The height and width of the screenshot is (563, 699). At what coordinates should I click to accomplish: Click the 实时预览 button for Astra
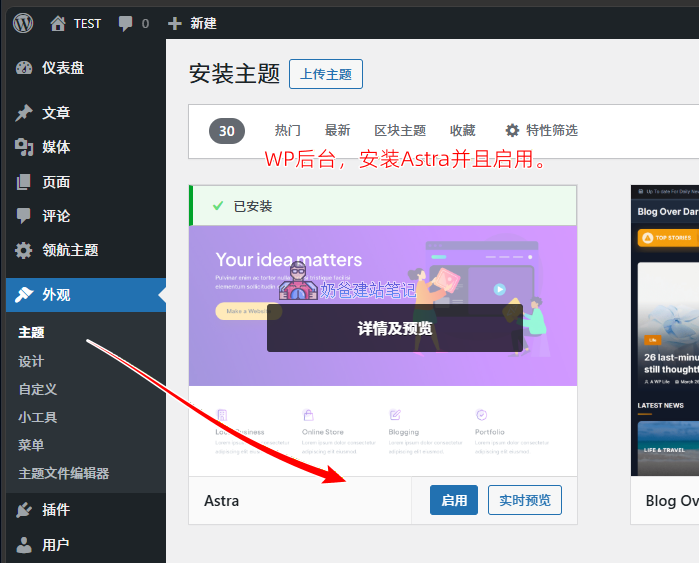point(525,500)
